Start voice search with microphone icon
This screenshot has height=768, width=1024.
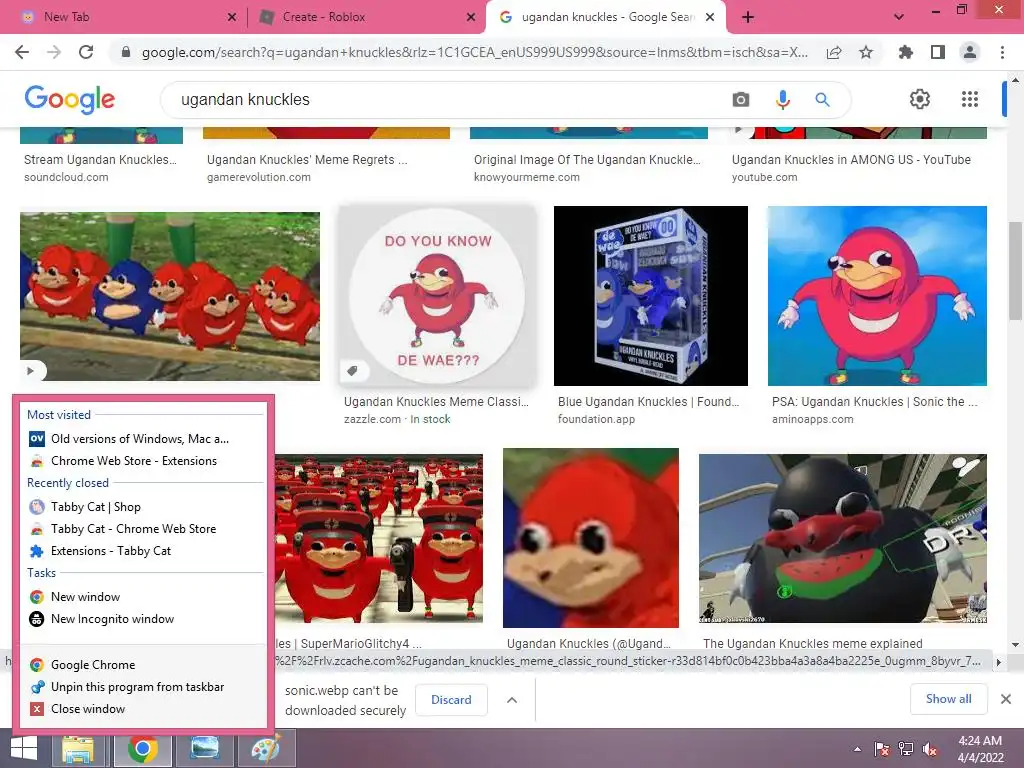pyautogui.click(x=782, y=99)
